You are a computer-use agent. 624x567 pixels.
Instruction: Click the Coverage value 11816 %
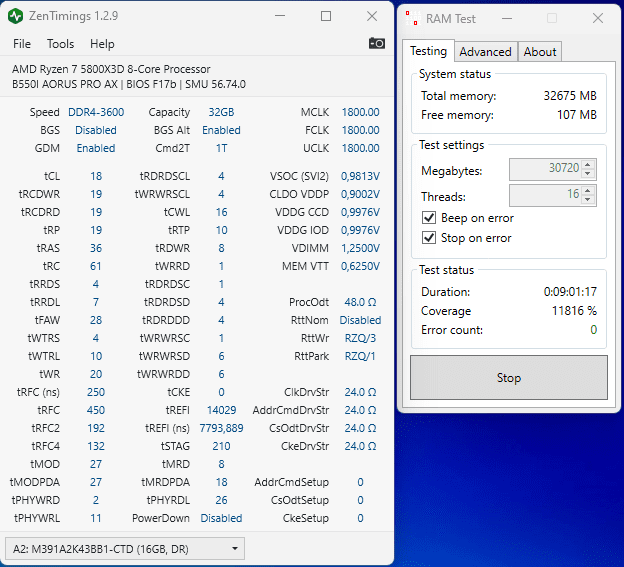[x=574, y=311]
